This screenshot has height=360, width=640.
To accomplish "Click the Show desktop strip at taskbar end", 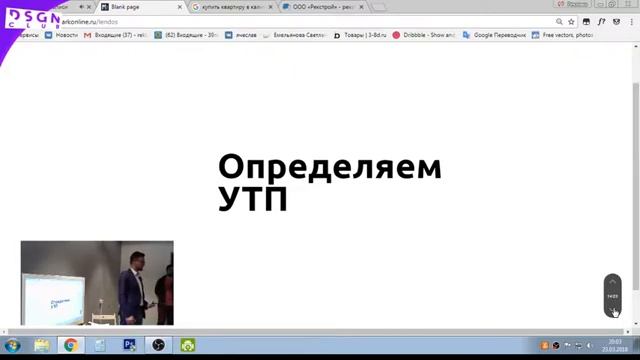I will coord(637,345).
